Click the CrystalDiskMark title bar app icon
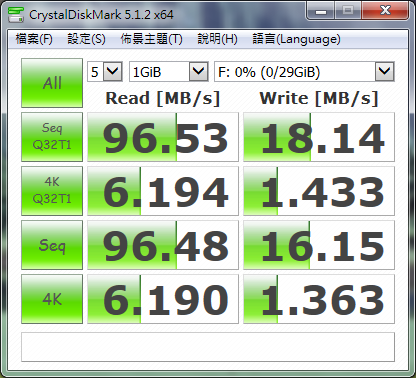This screenshot has width=416, height=378. pos(16,14)
